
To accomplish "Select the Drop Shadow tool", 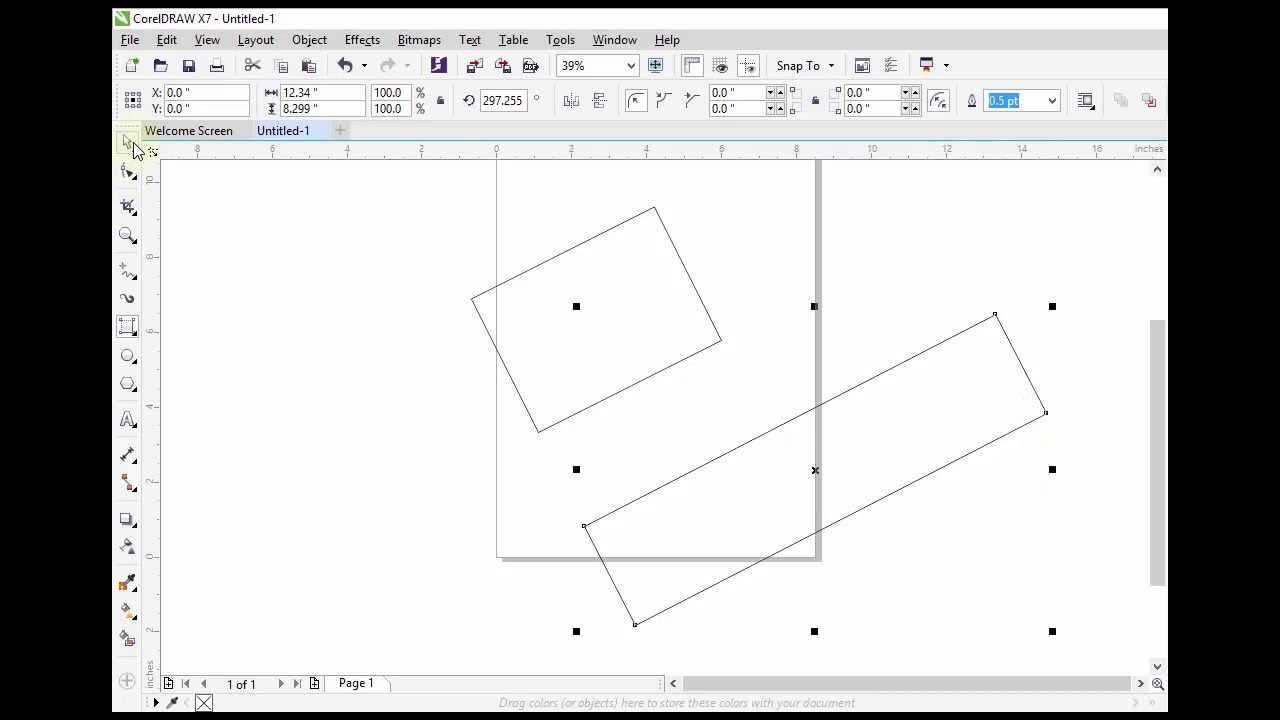I will click(128, 520).
